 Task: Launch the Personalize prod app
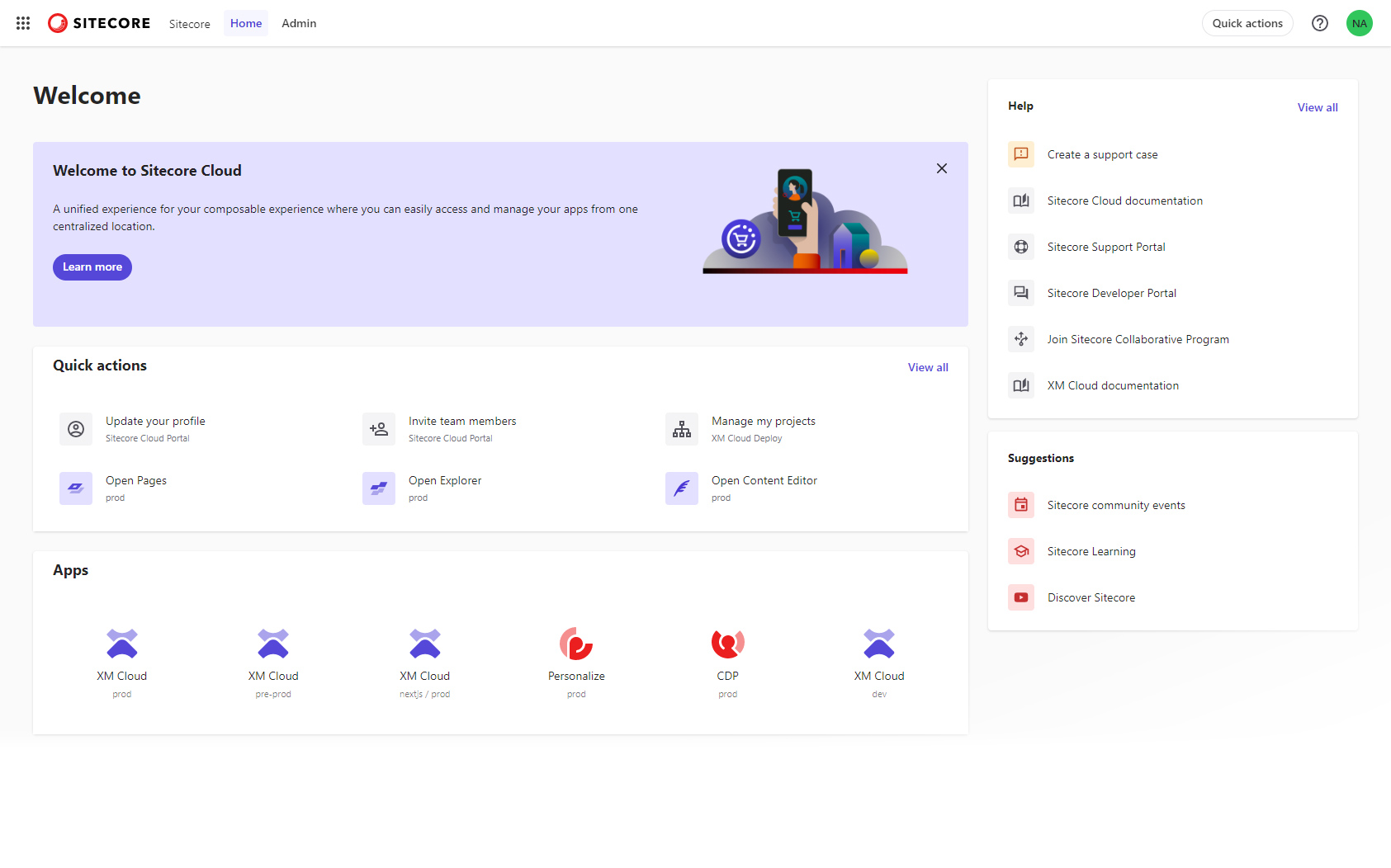coord(575,658)
